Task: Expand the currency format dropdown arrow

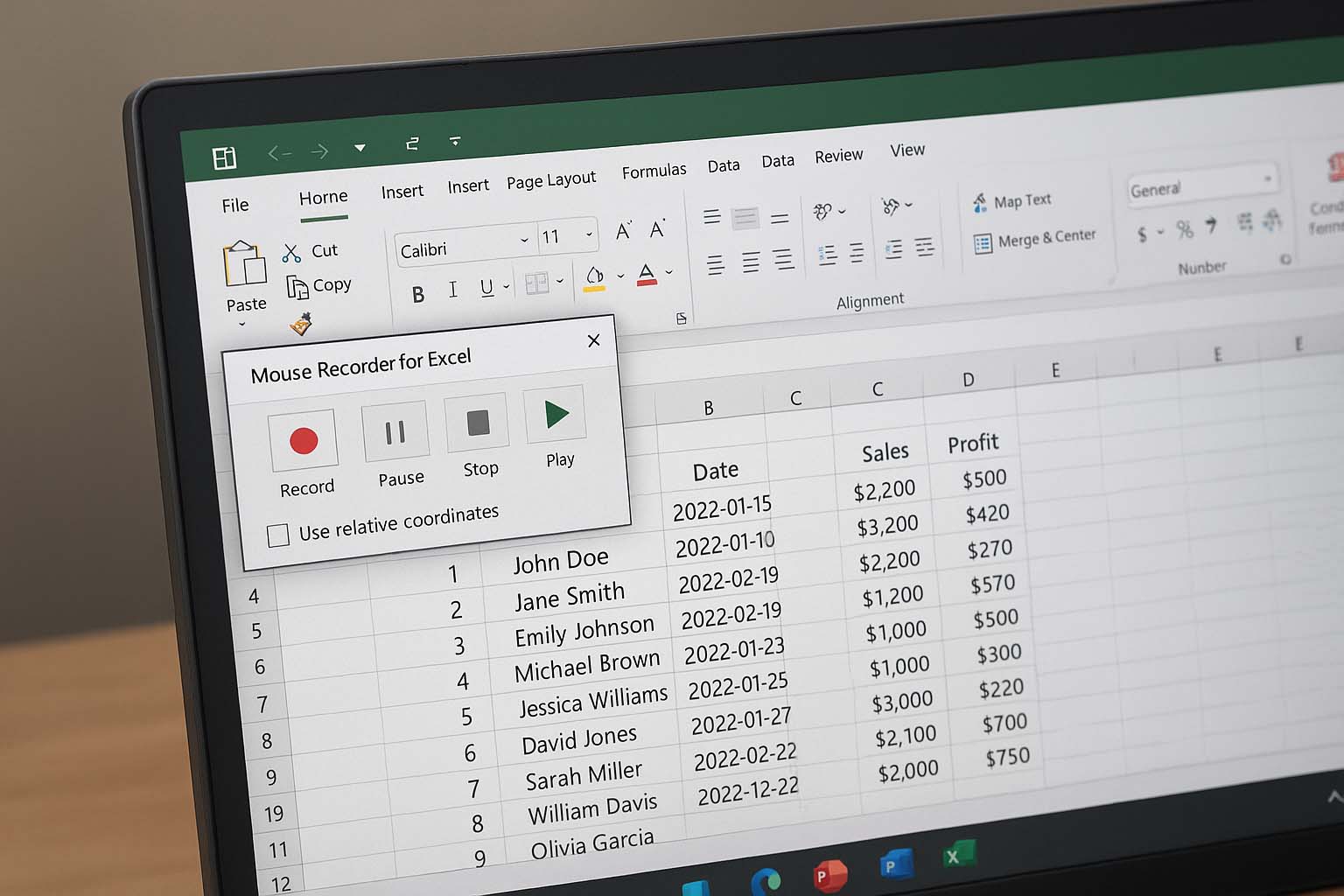Action: [1160, 232]
